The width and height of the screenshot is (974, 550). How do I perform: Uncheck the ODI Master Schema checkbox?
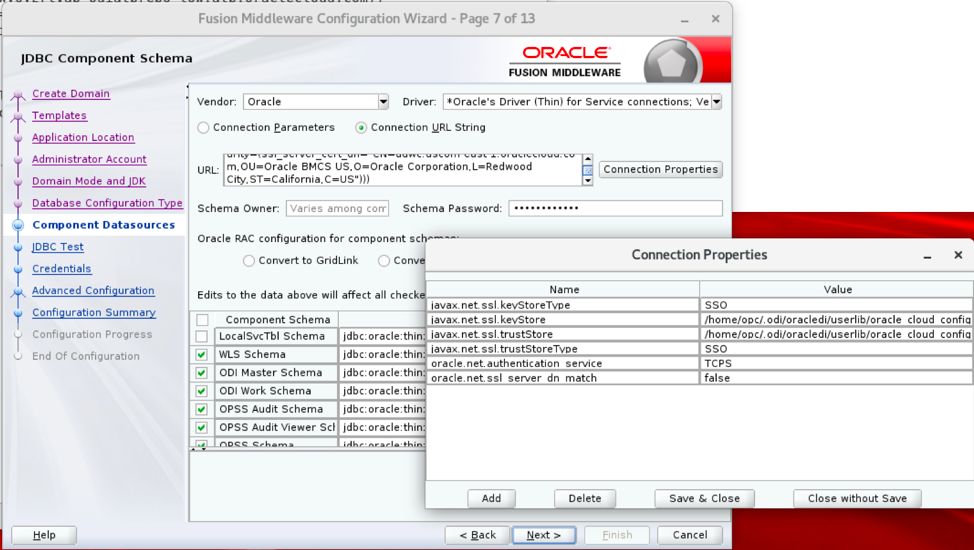[x=202, y=373]
